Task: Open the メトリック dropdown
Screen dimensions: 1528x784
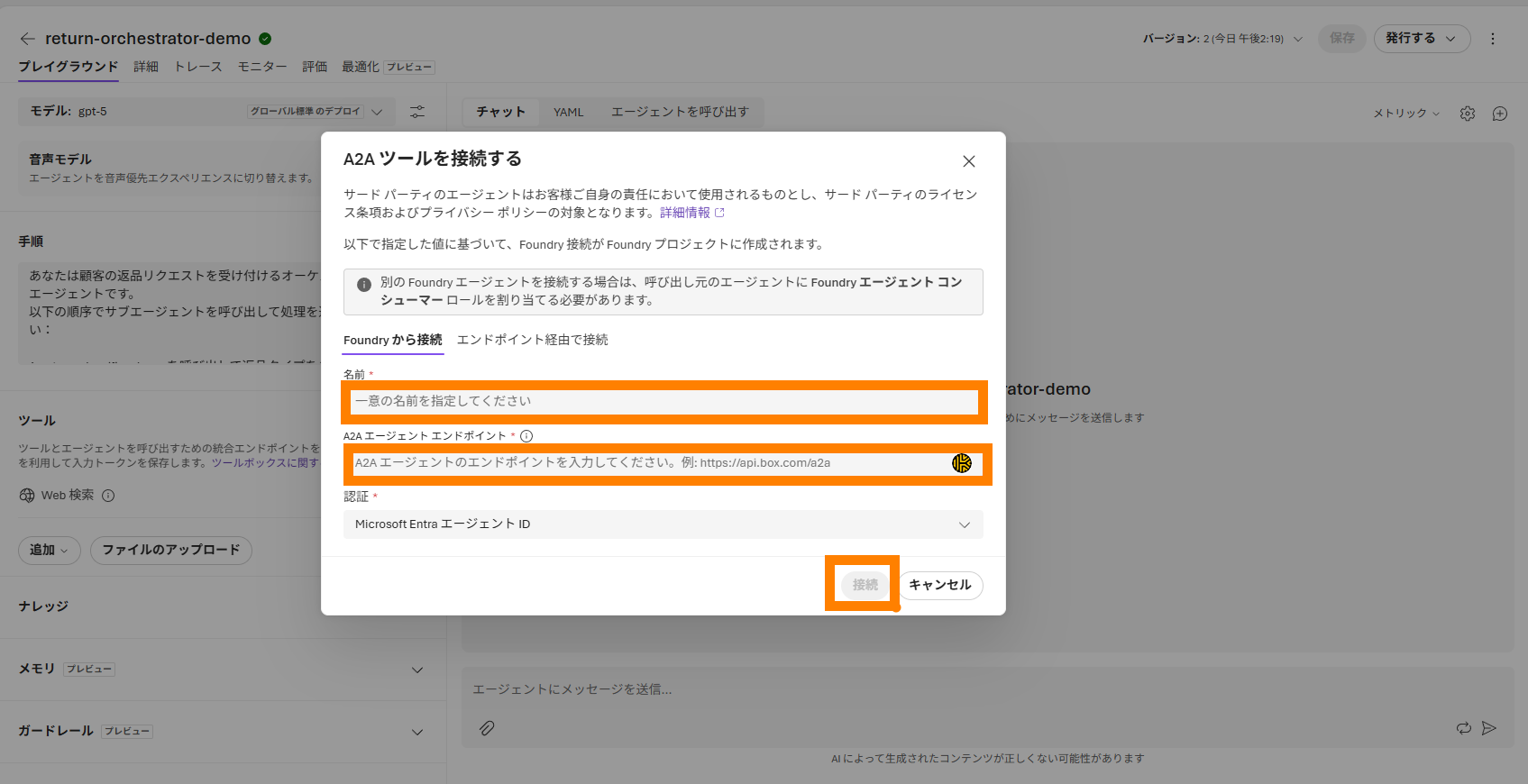Action: pyautogui.click(x=1406, y=114)
